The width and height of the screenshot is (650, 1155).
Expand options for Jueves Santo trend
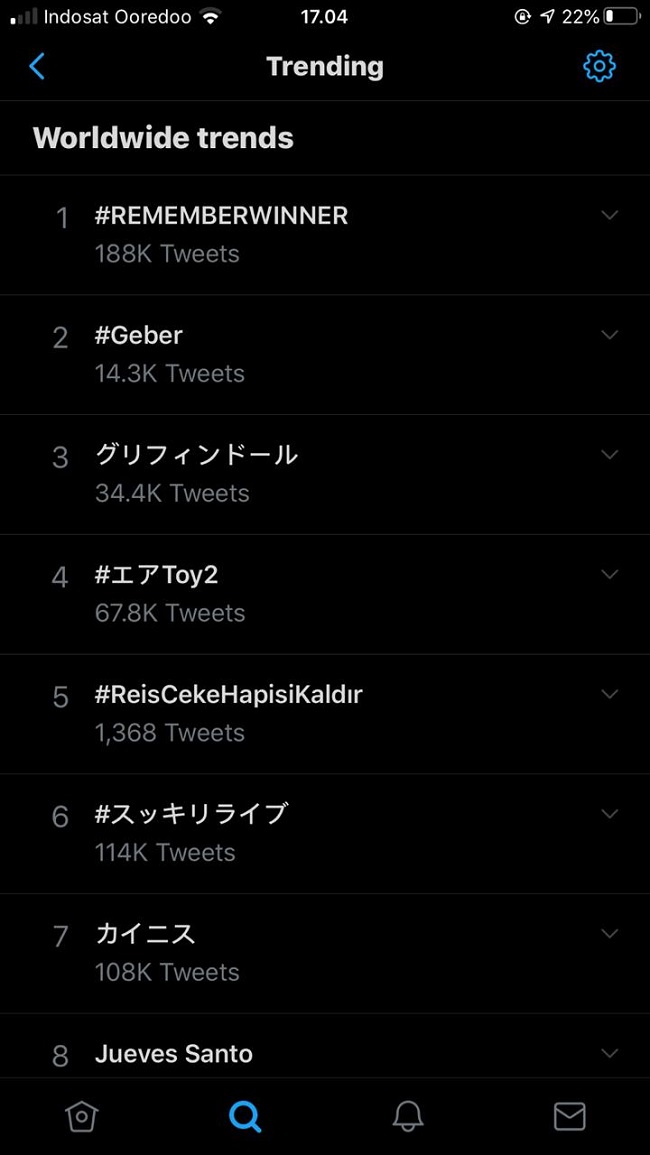tap(610, 1052)
